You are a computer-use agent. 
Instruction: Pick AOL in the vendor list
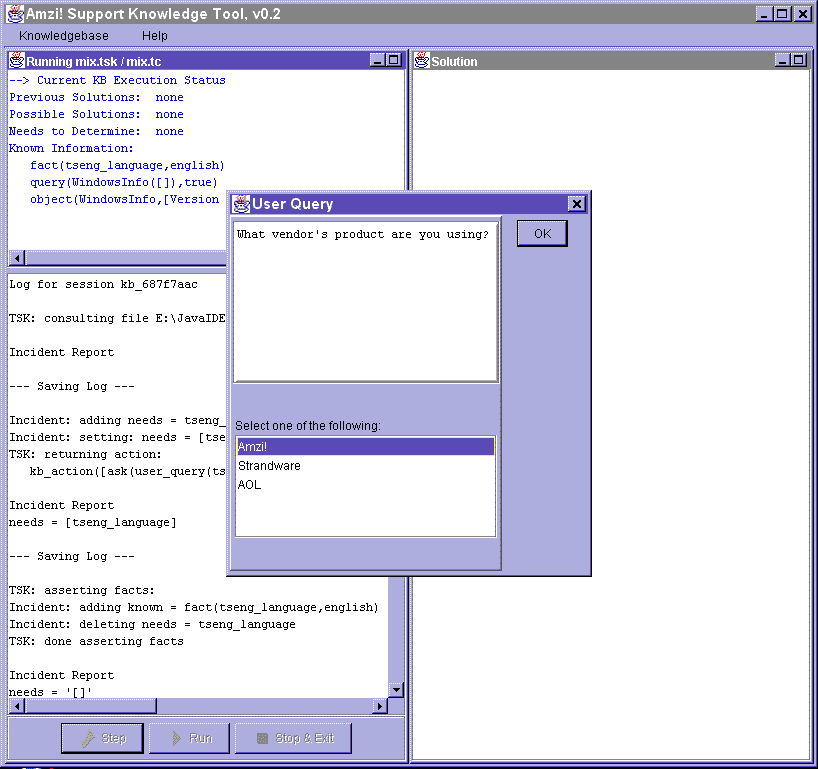tap(365, 485)
